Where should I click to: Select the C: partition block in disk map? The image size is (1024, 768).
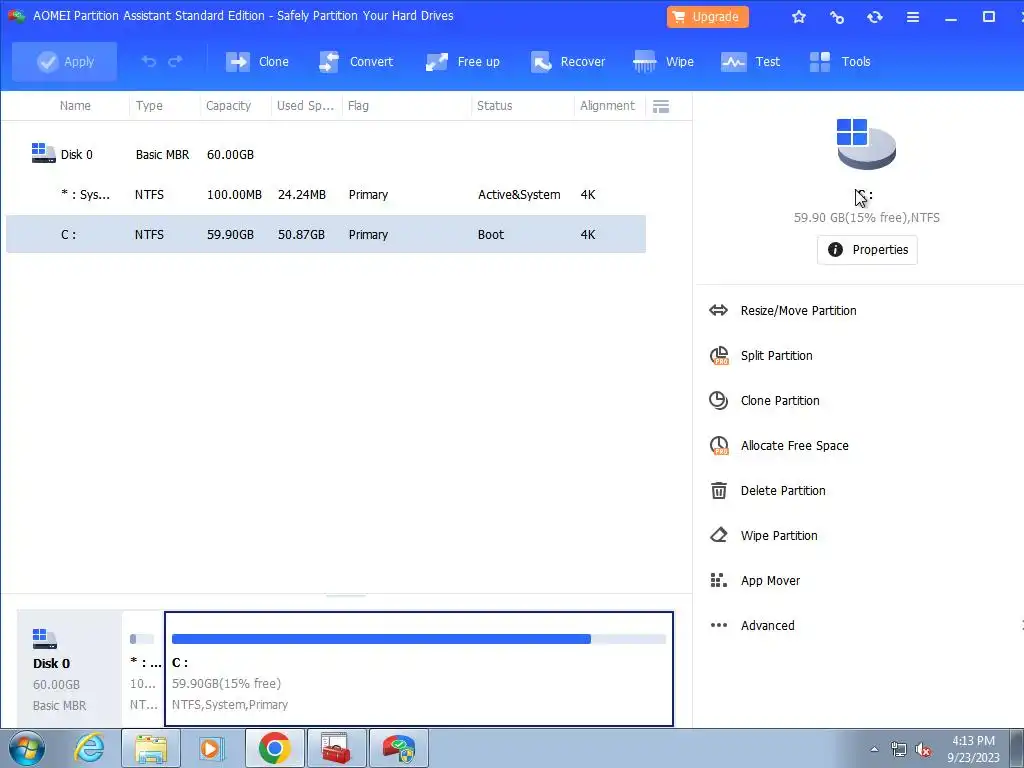coord(419,669)
